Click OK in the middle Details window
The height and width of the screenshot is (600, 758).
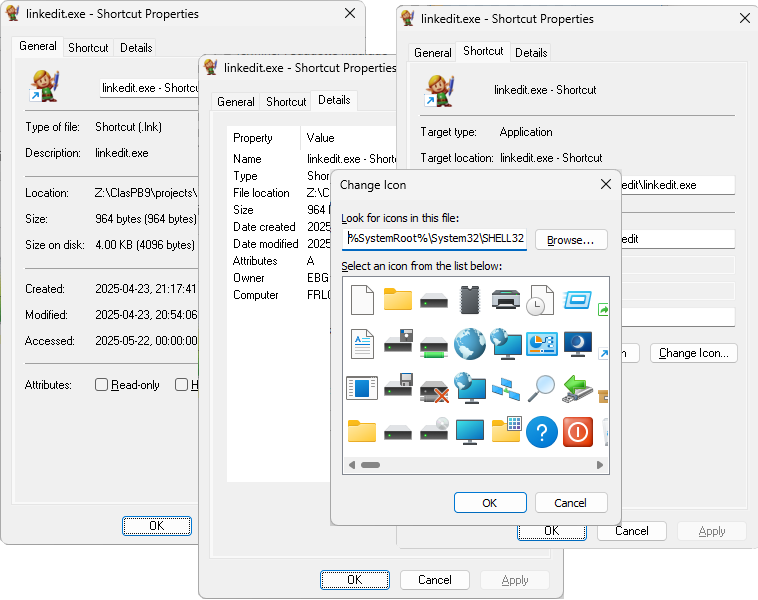coord(354,580)
